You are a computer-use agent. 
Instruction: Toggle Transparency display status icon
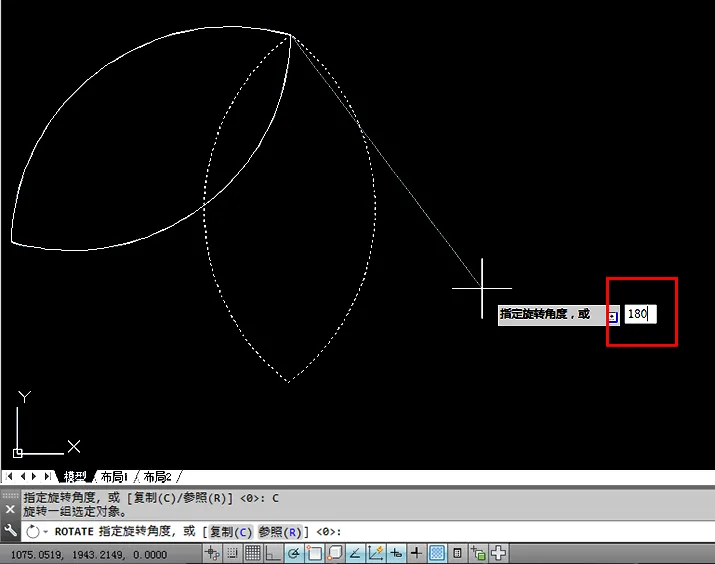(437, 554)
